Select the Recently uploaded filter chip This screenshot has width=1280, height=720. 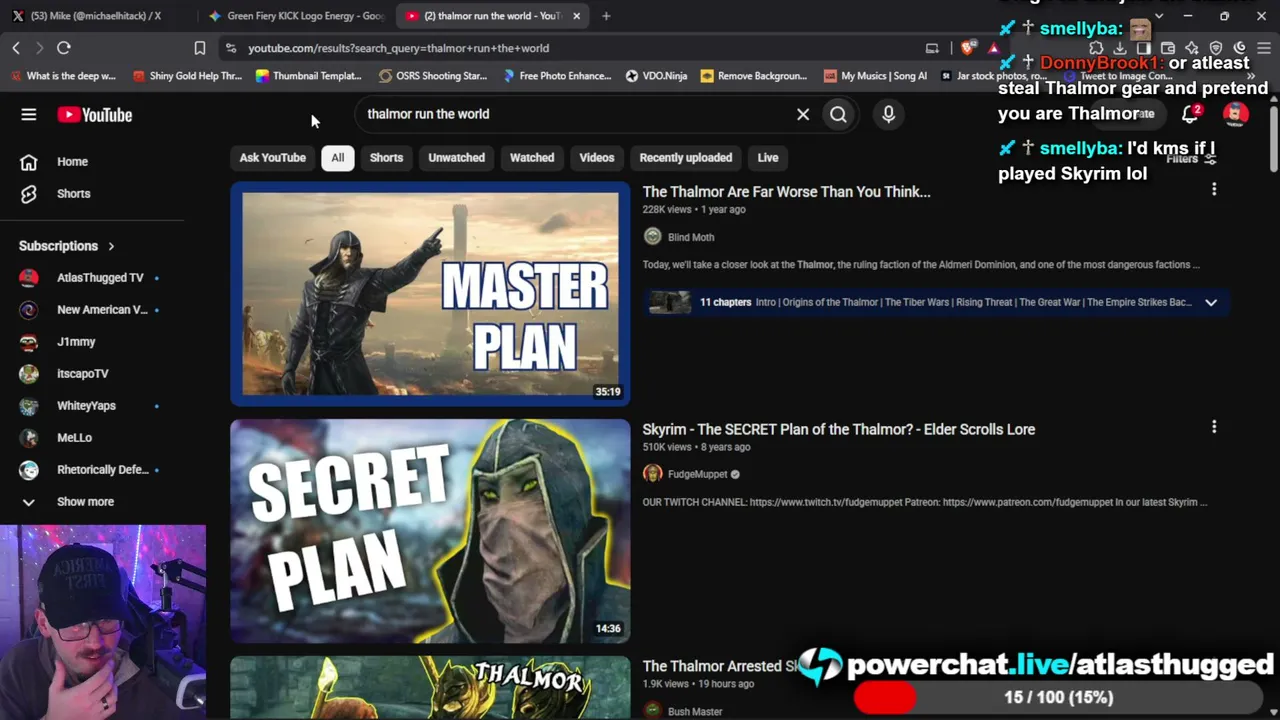[686, 158]
